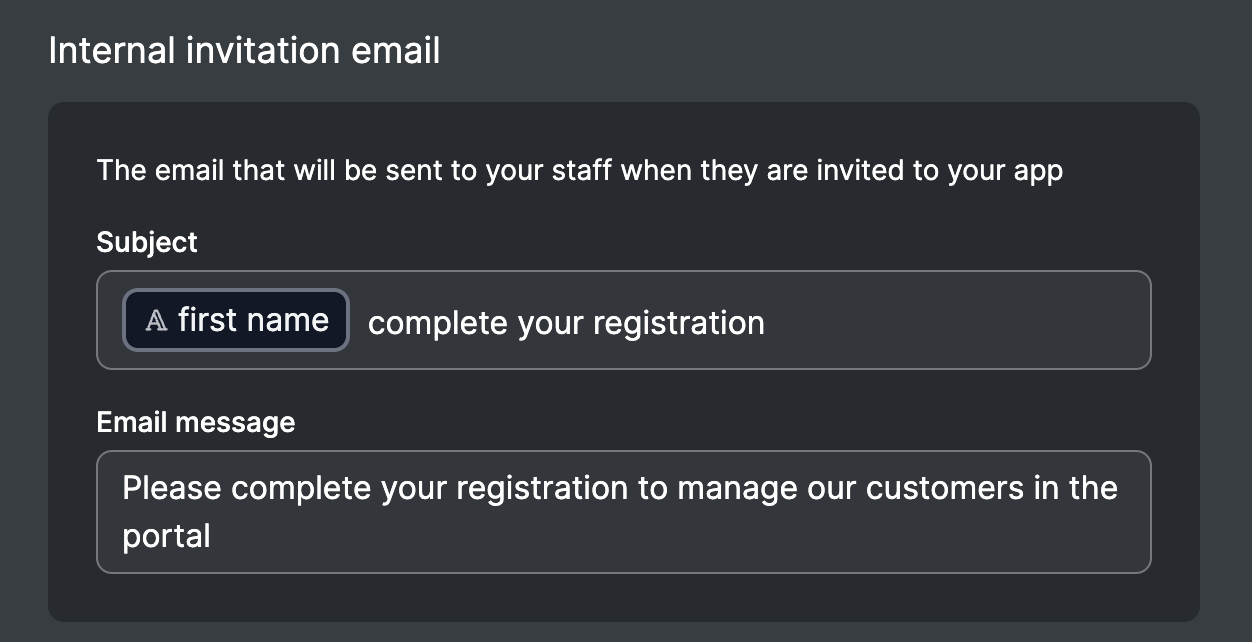Click the "Internal invitation email" heading
The image size is (1252, 642).
(244, 51)
